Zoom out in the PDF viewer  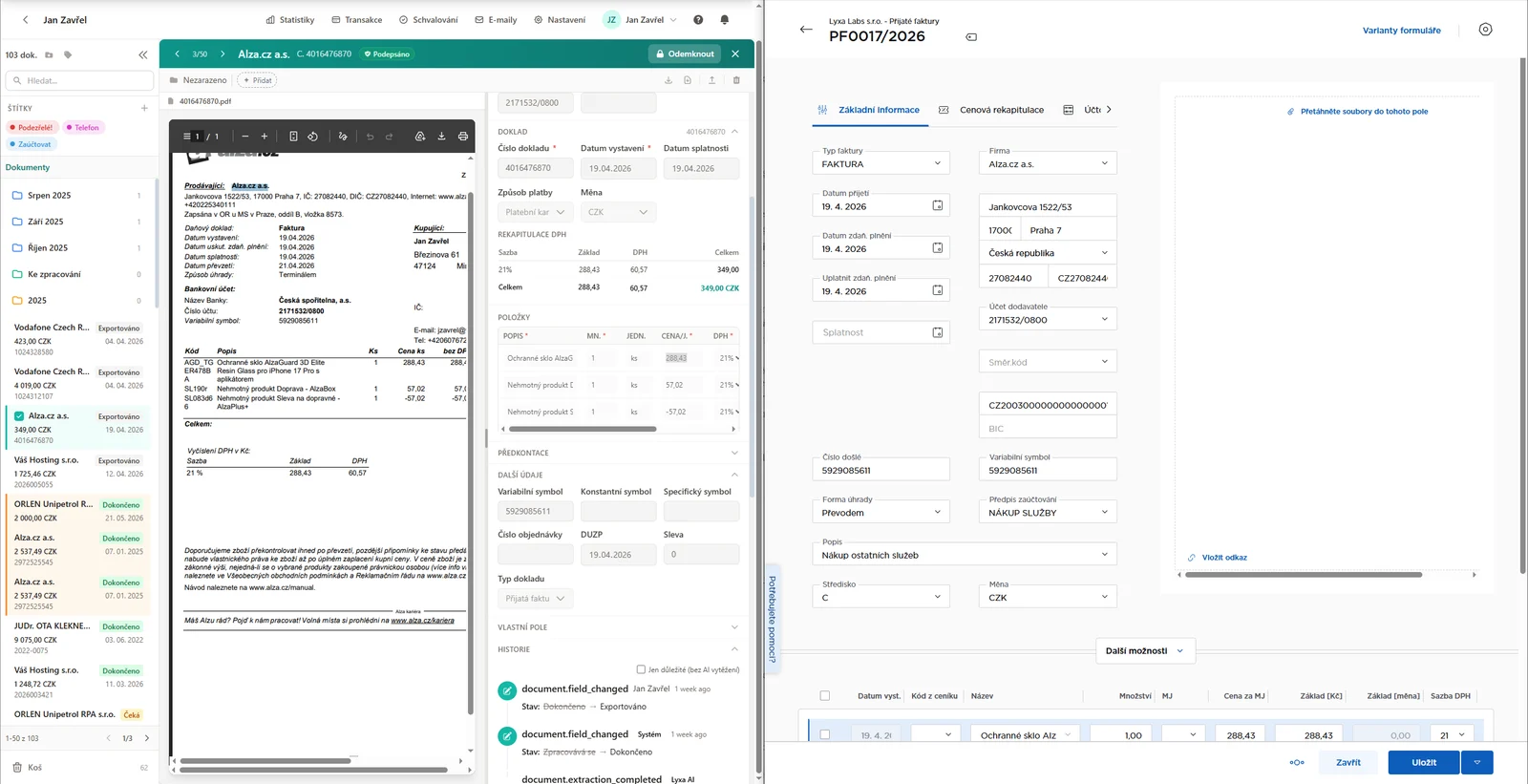point(245,137)
